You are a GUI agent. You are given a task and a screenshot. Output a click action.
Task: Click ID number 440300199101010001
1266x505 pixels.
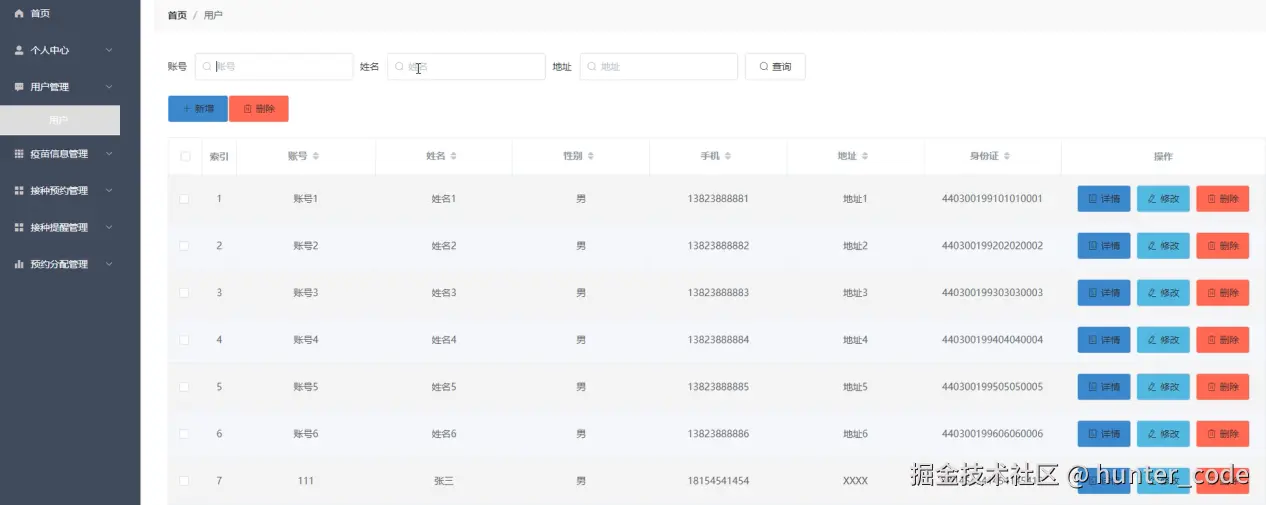992,199
